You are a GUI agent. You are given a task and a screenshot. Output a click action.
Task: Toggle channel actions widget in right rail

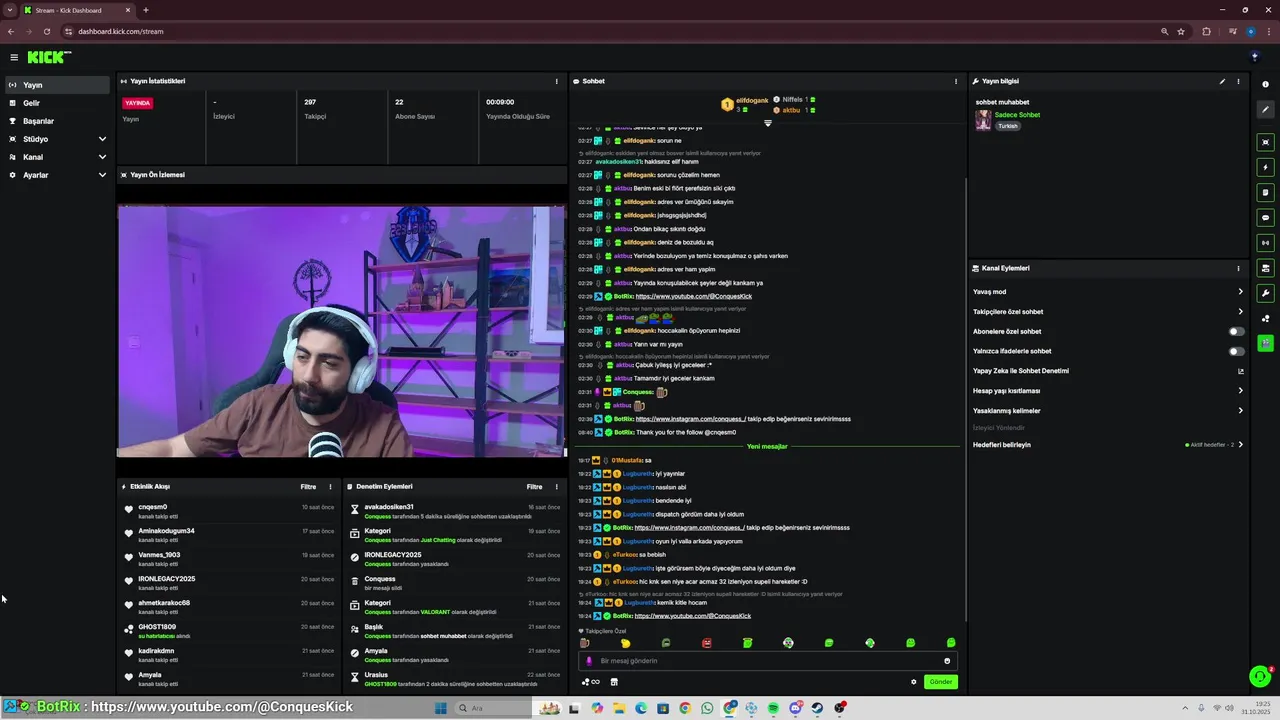click(1266, 268)
